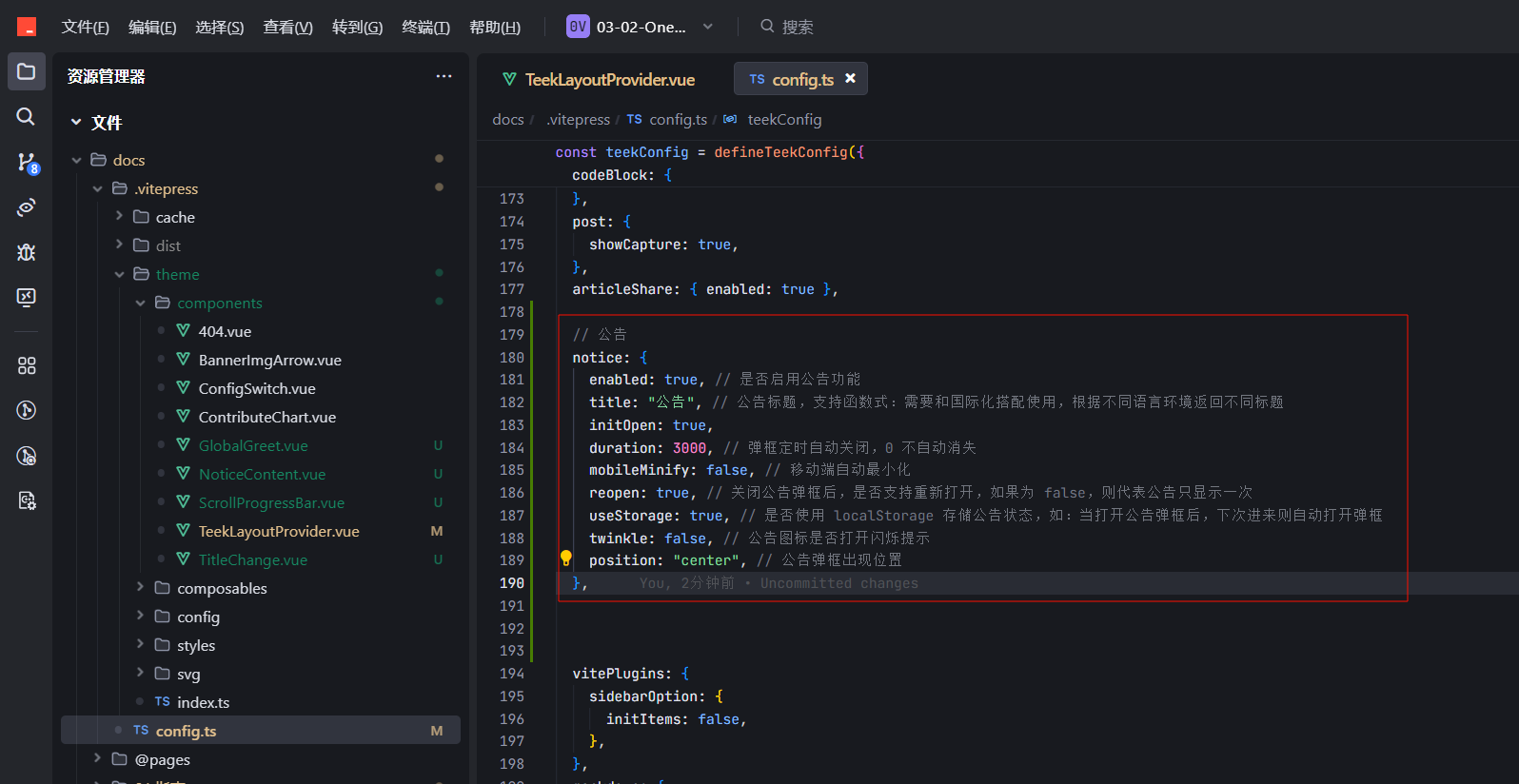
Task: Click the folder icon beside docs
Action: (x=98, y=159)
